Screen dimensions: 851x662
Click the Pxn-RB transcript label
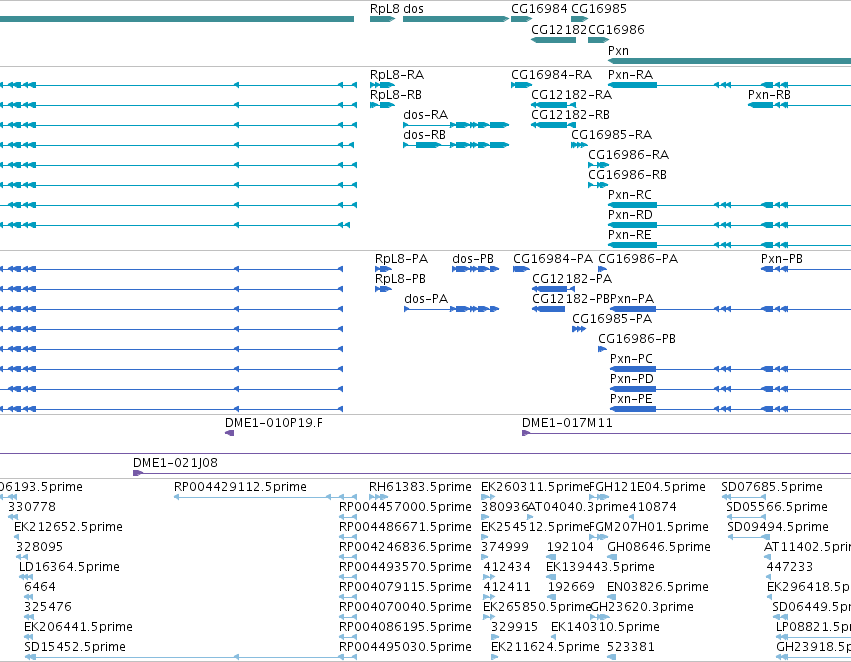769,95
